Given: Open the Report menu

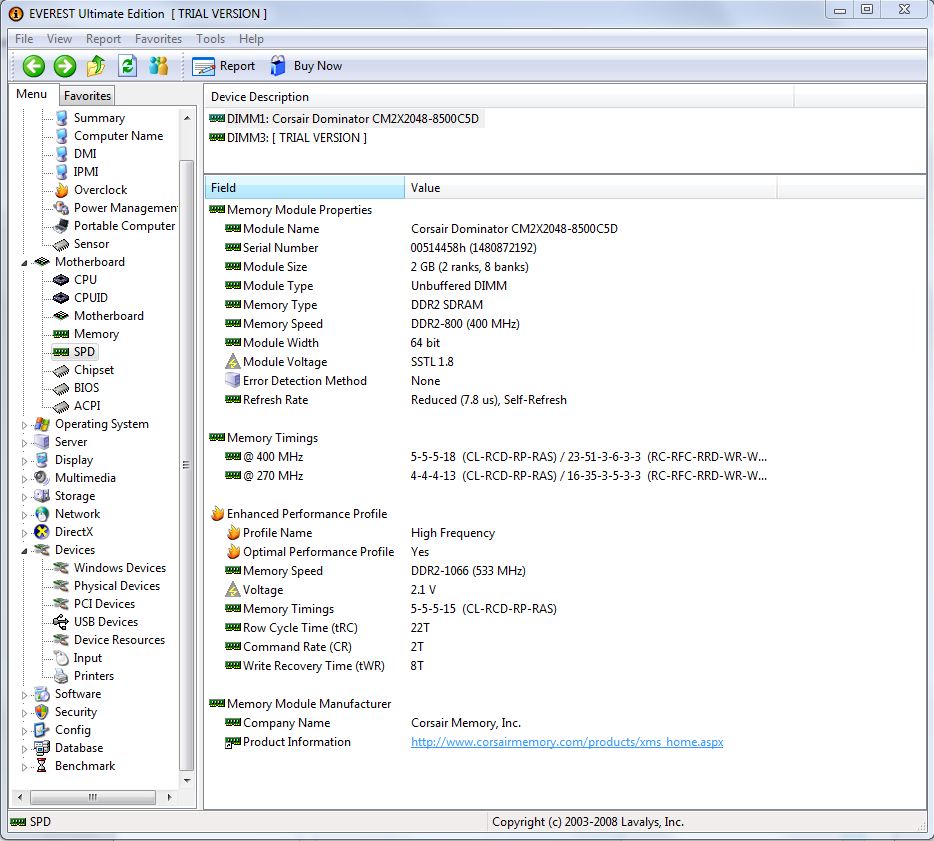Looking at the screenshot, I should [x=103, y=39].
